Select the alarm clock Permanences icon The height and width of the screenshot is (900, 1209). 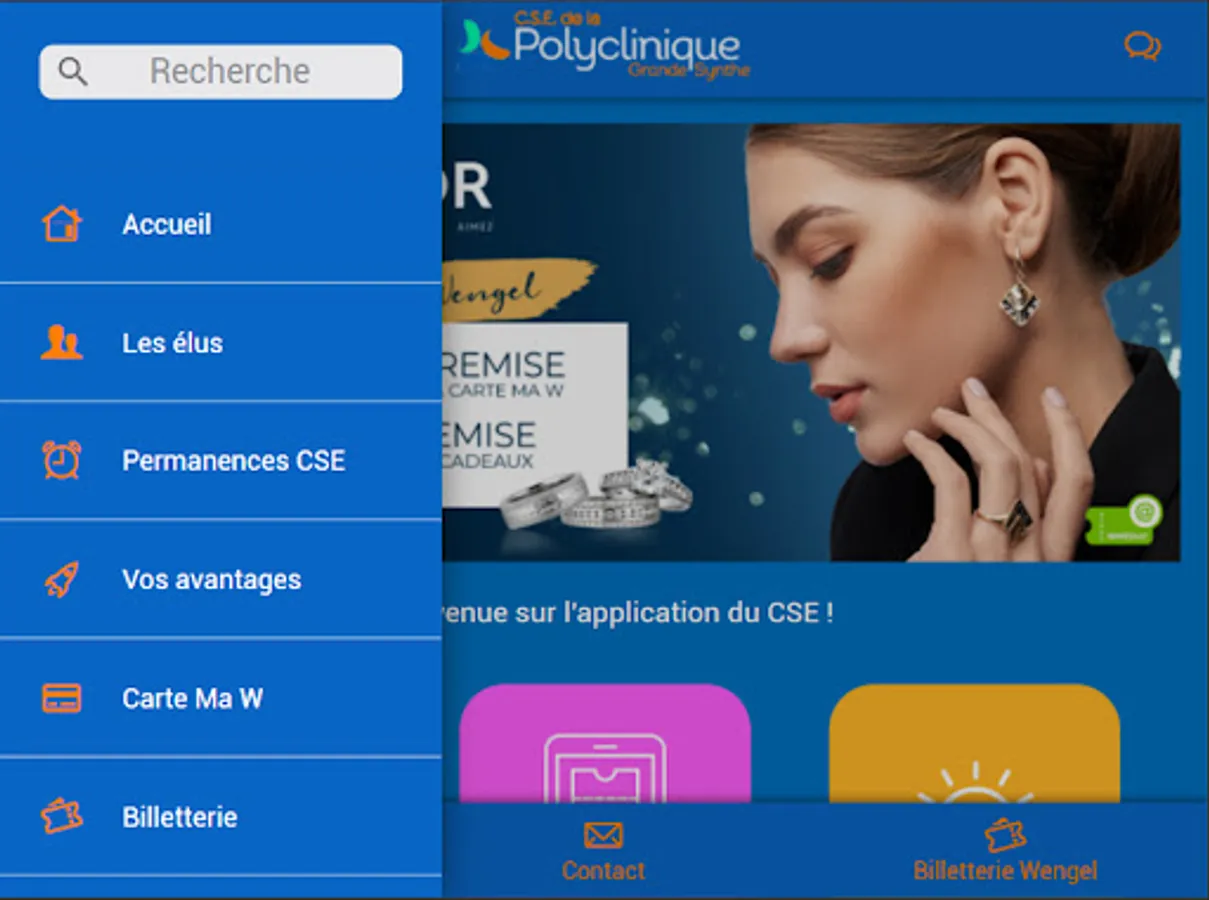click(x=61, y=460)
